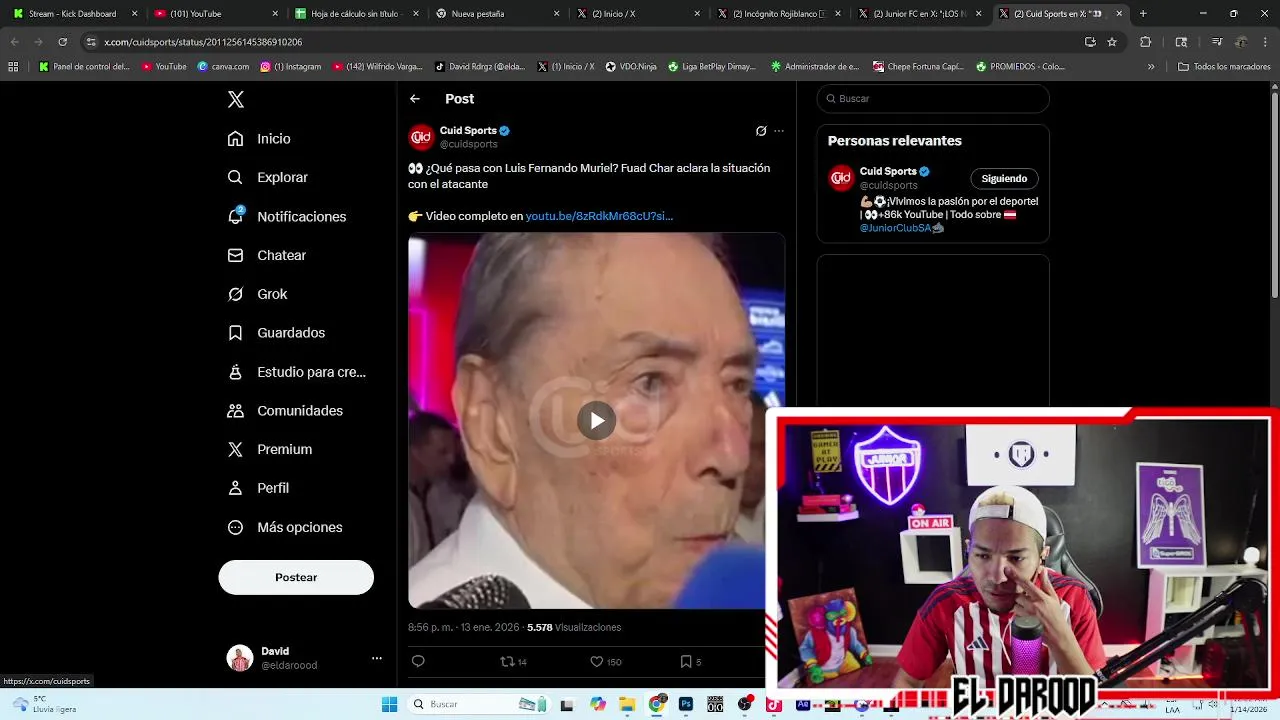The image size is (1280, 720).
Task: Switch to the Nueva pestaña tab
Action: tap(497, 14)
